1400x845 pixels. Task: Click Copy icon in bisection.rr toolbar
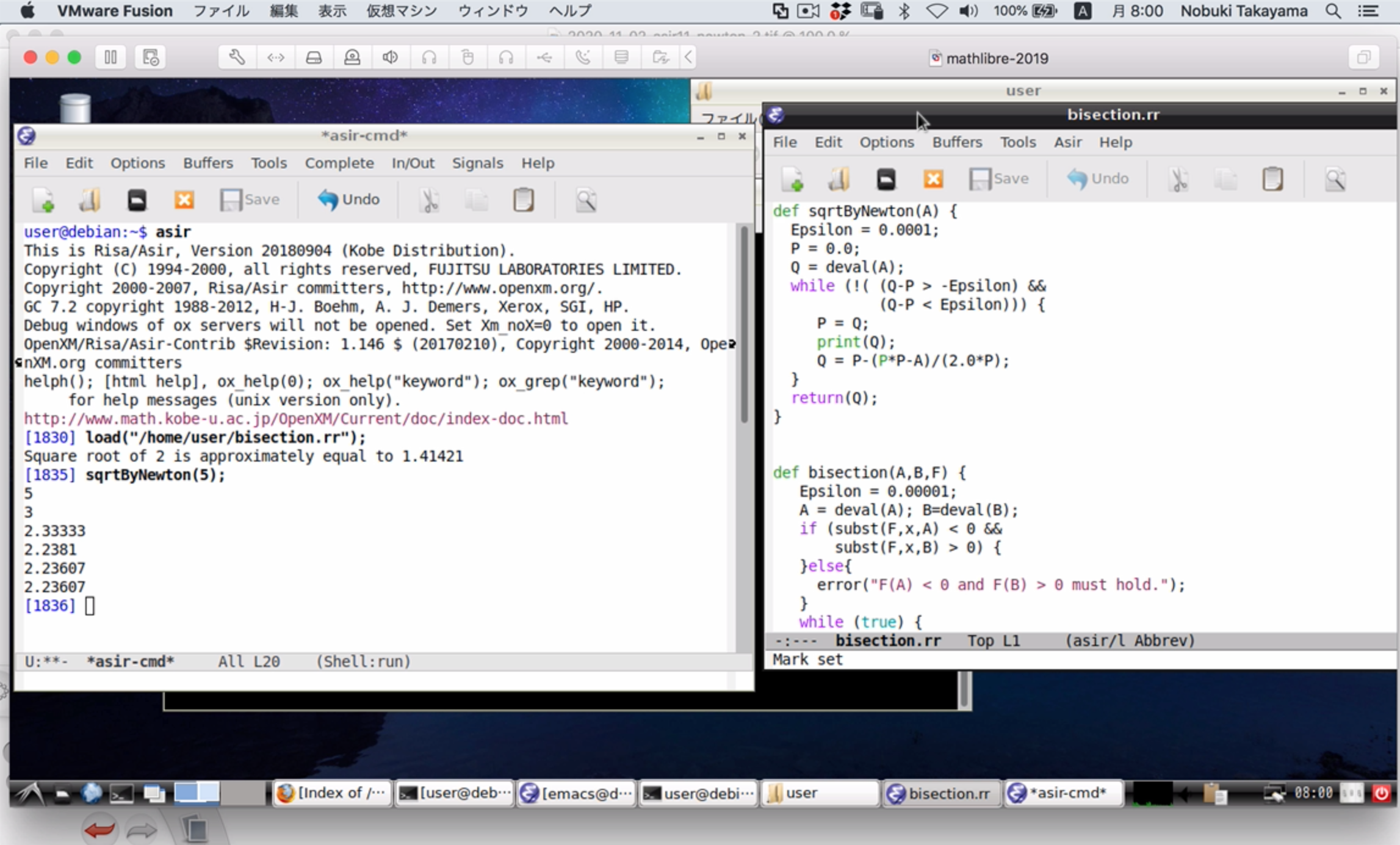point(1225,180)
